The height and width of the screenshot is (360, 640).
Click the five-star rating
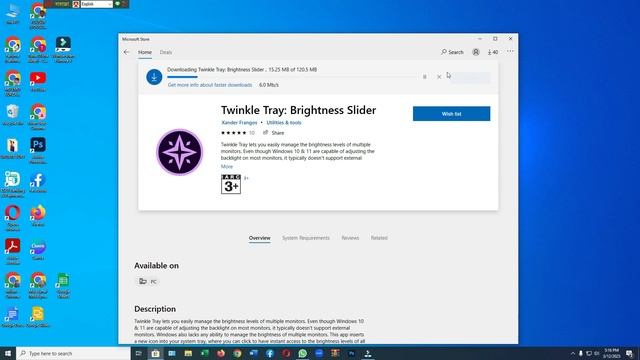point(233,133)
